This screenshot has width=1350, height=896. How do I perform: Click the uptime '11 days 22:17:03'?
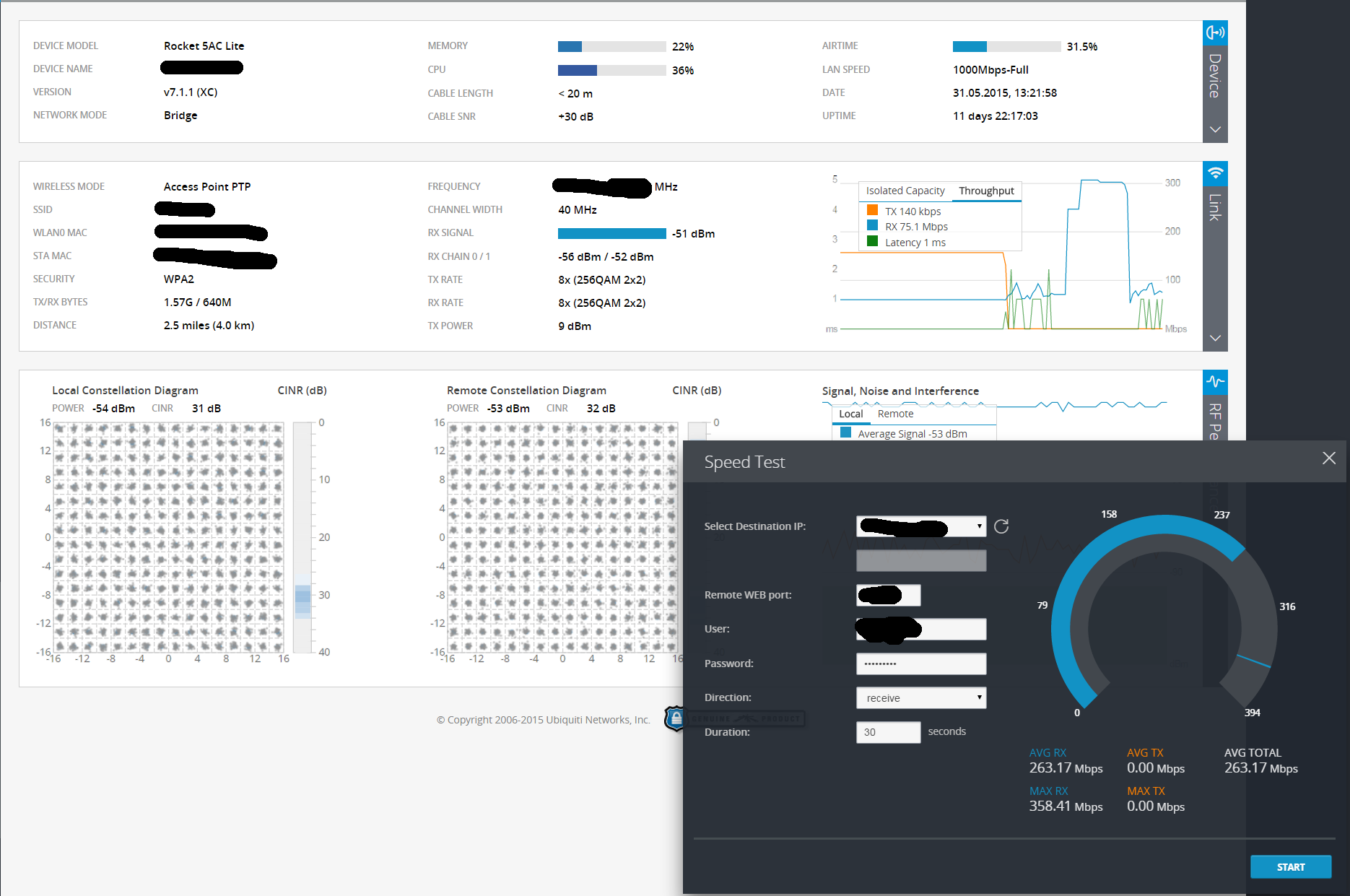point(995,116)
